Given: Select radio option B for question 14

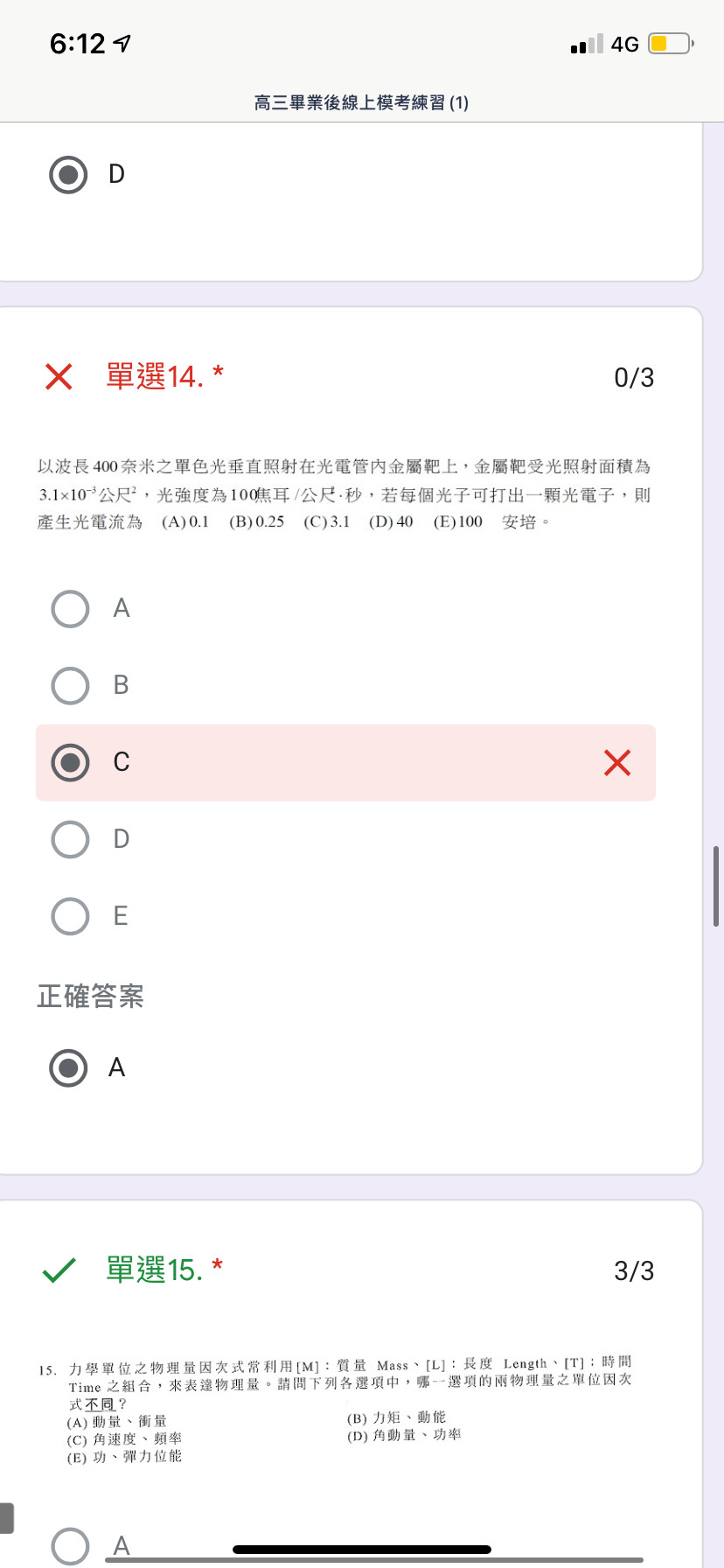Looking at the screenshot, I should 70,686.
